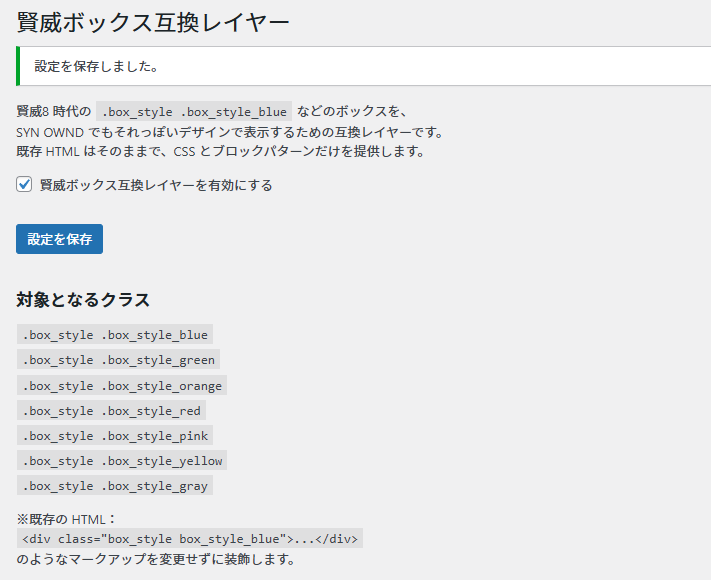Select the .box_style_green class code entry
Image resolution: width=711 pixels, height=580 pixels.
click(x=118, y=360)
